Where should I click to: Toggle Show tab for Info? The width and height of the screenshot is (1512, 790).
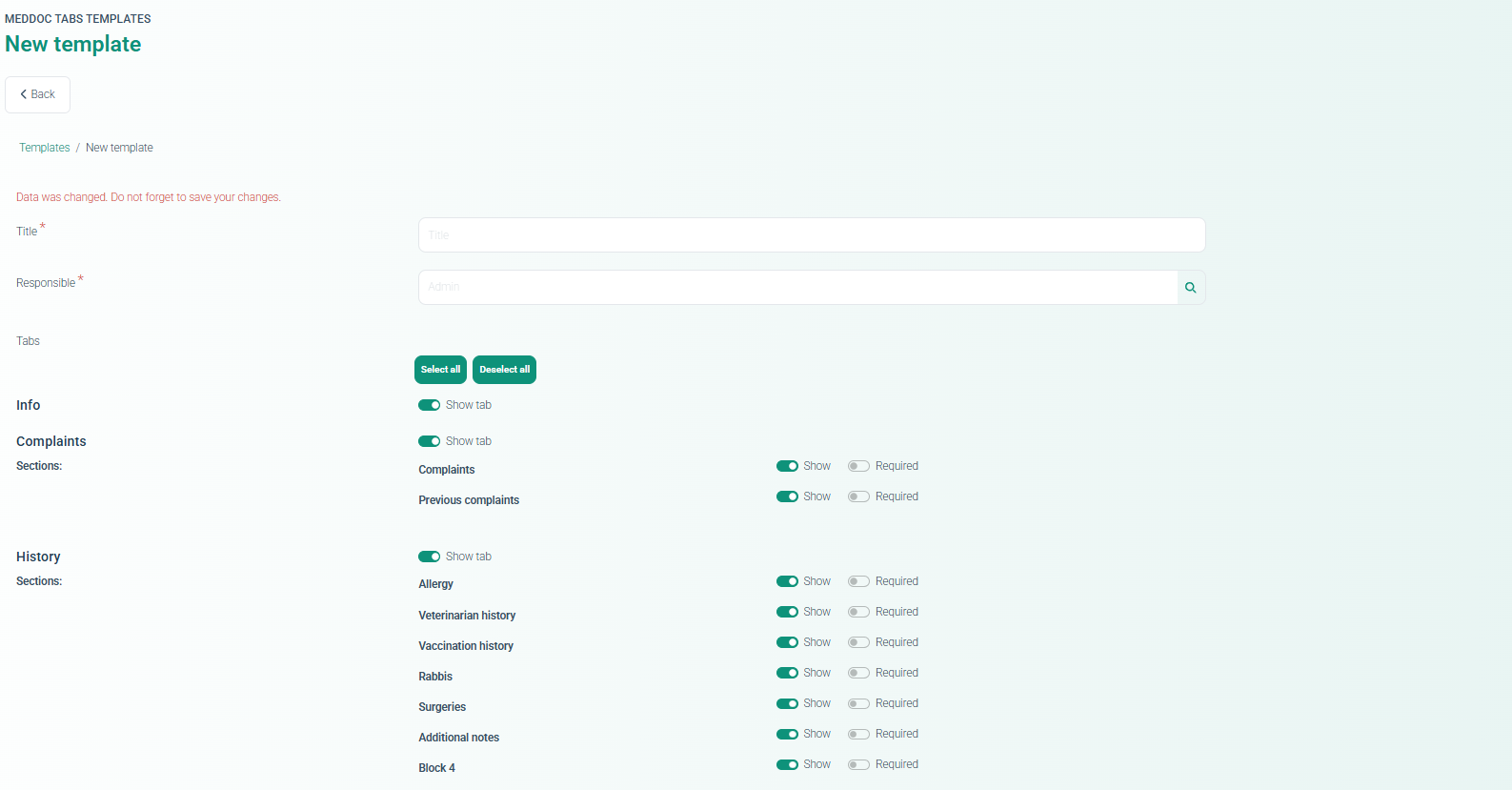coord(429,405)
